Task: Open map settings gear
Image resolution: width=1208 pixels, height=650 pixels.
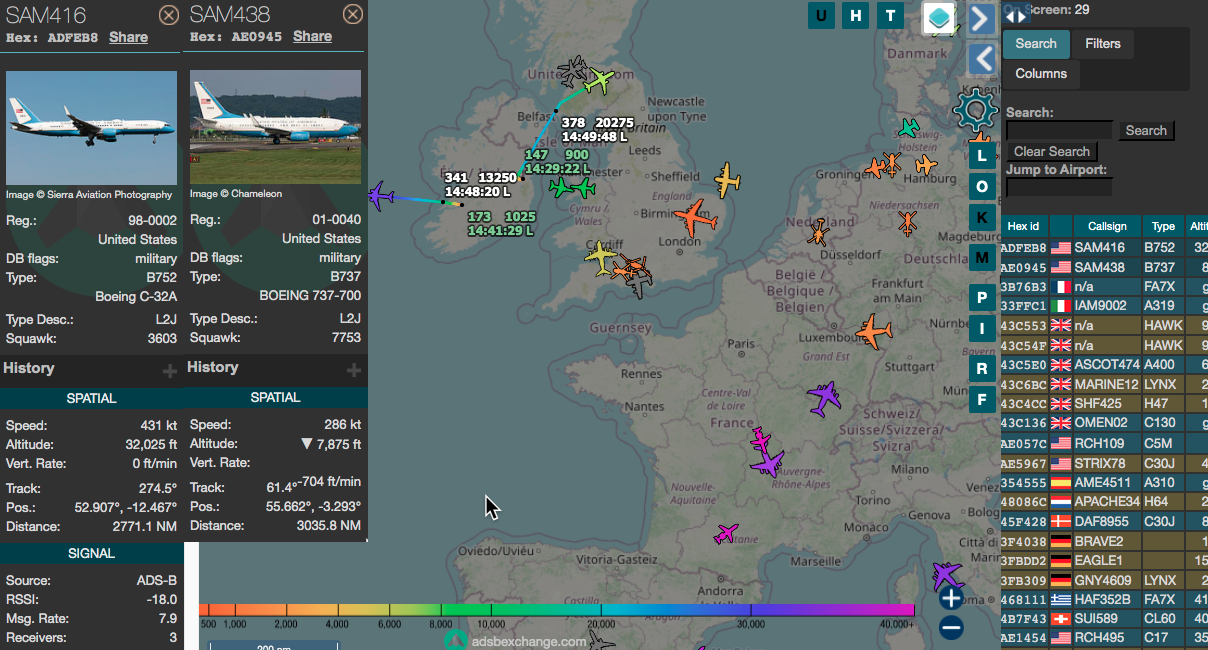Action: (x=975, y=108)
